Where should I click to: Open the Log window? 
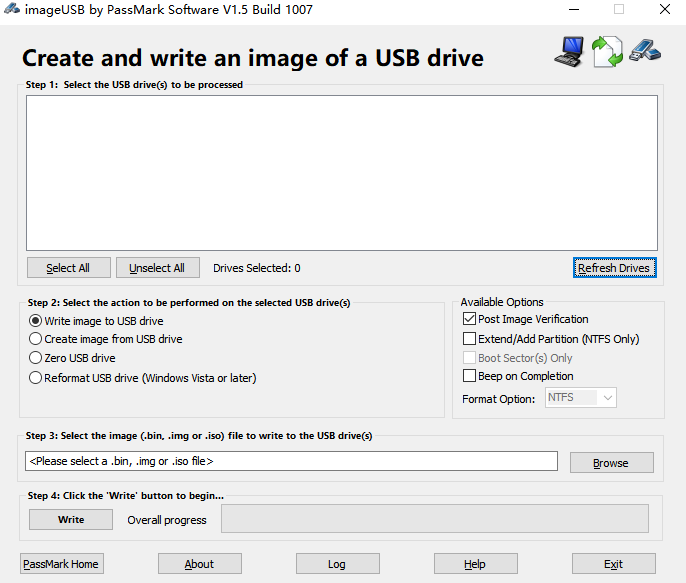click(337, 564)
